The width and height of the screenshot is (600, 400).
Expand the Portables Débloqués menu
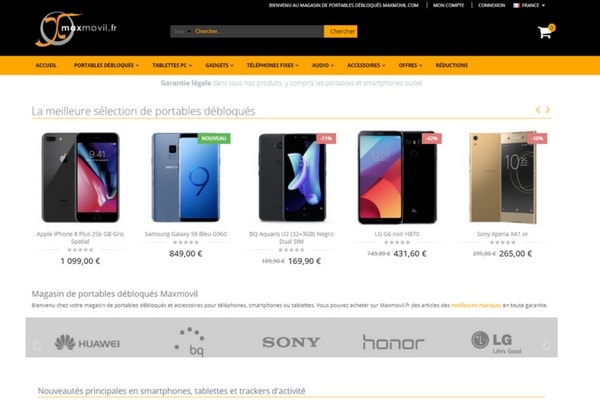tap(106, 65)
